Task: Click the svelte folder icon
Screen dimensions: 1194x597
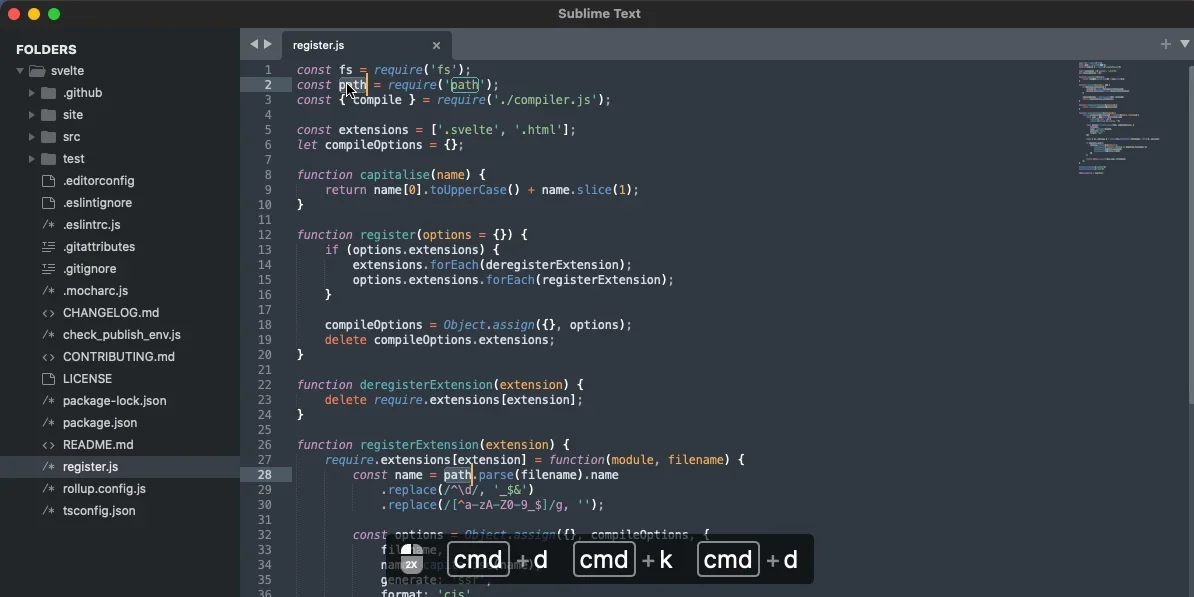Action: [x=37, y=71]
